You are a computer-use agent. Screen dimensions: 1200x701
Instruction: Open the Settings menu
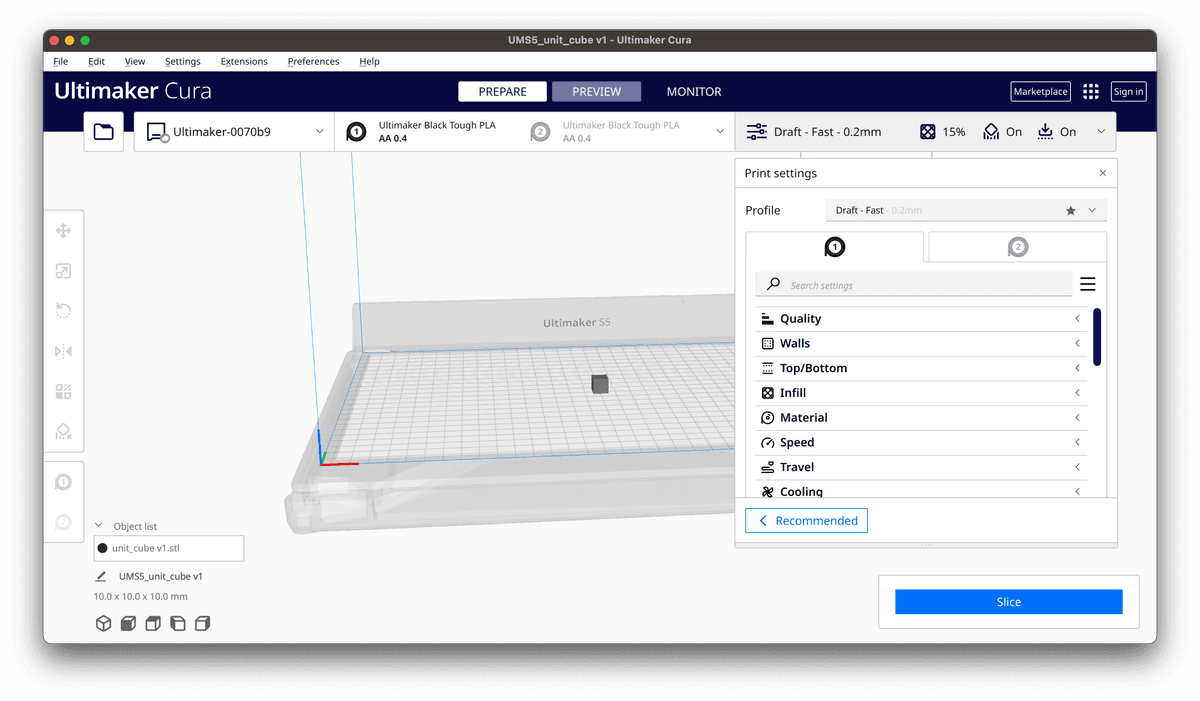point(183,61)
